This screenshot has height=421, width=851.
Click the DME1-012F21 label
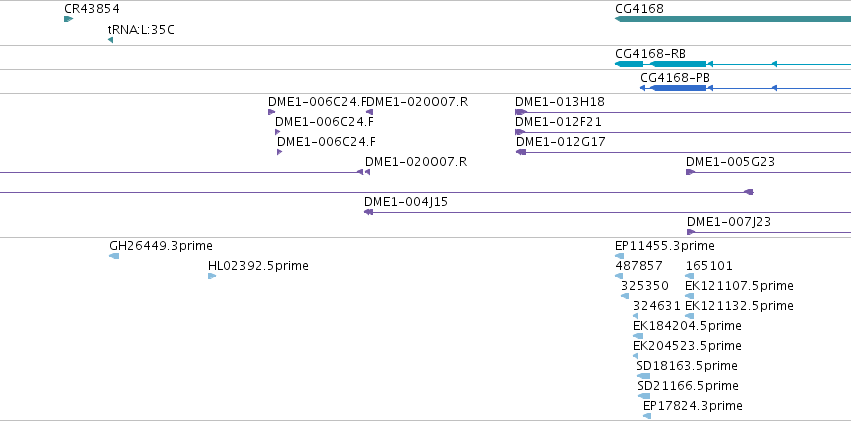(x=558, y=122)
